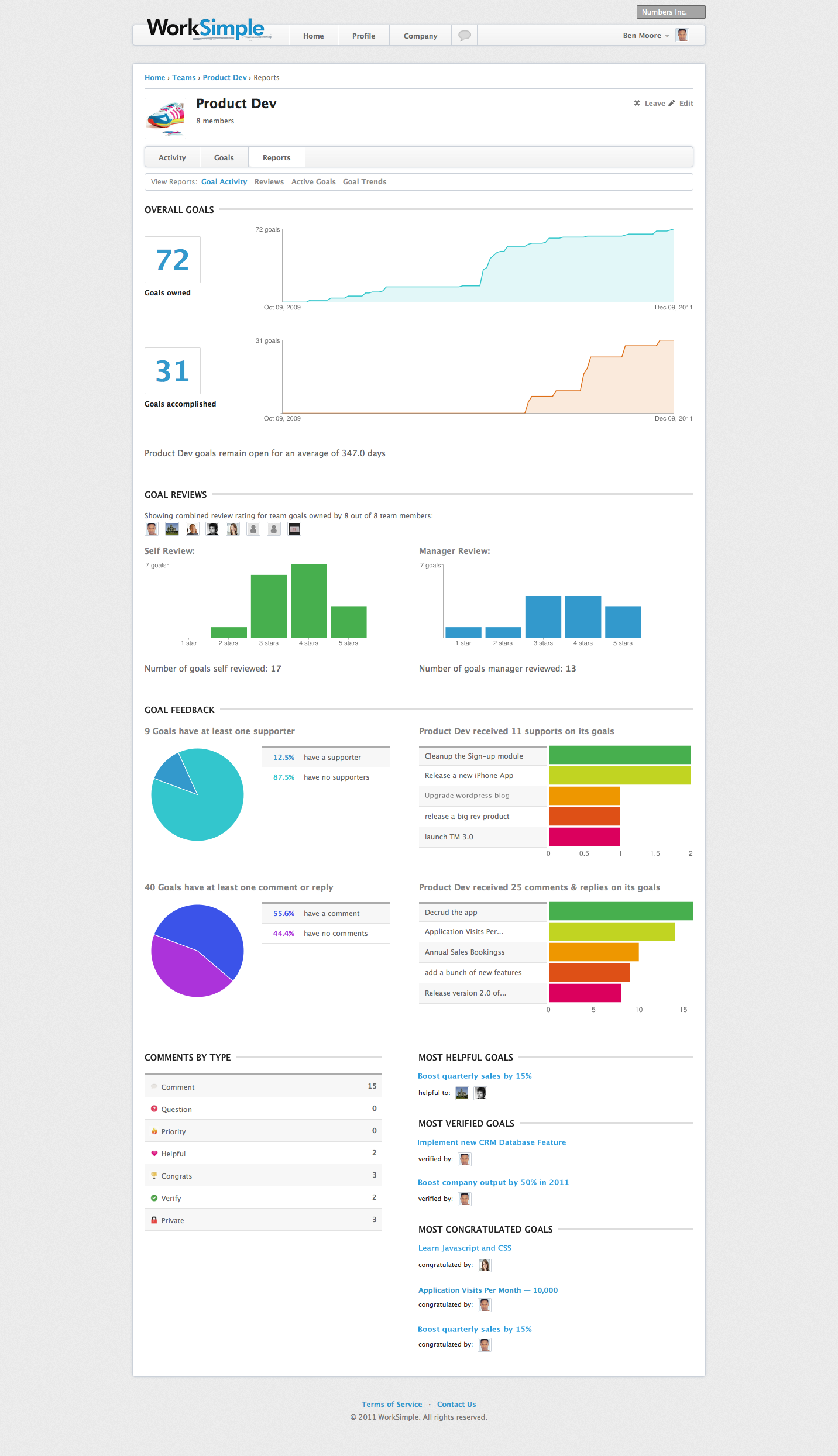Open the Goal Trends report link

point(365,182)
